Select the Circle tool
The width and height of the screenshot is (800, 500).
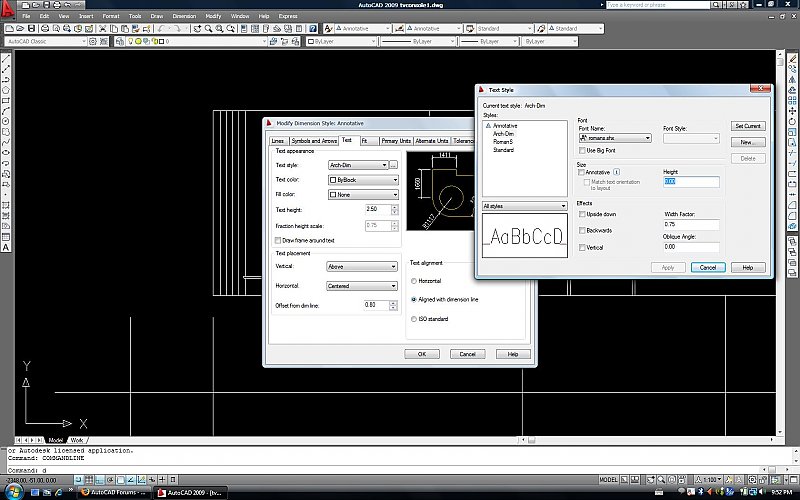tap(6, 121)
